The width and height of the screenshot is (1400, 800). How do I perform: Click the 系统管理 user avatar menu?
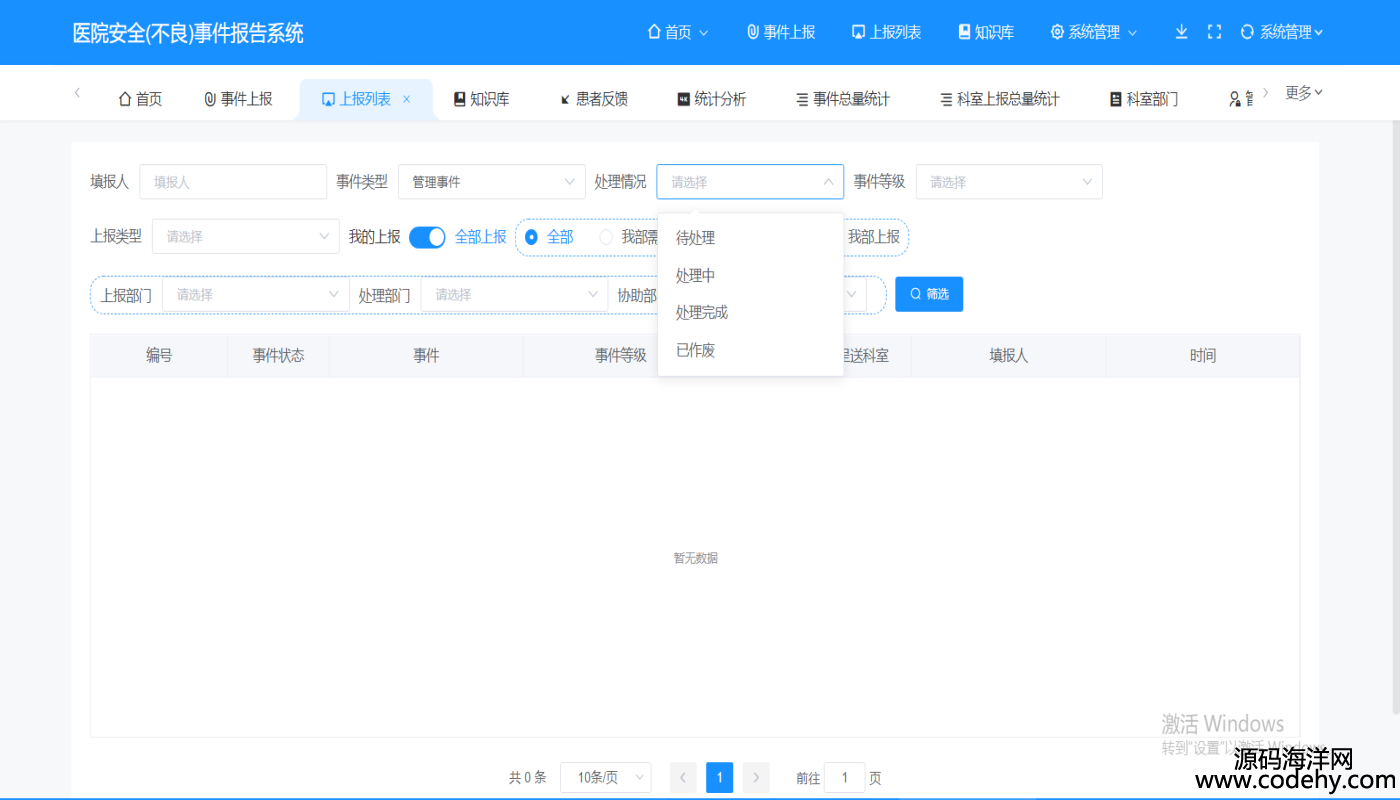[1283, 32]
